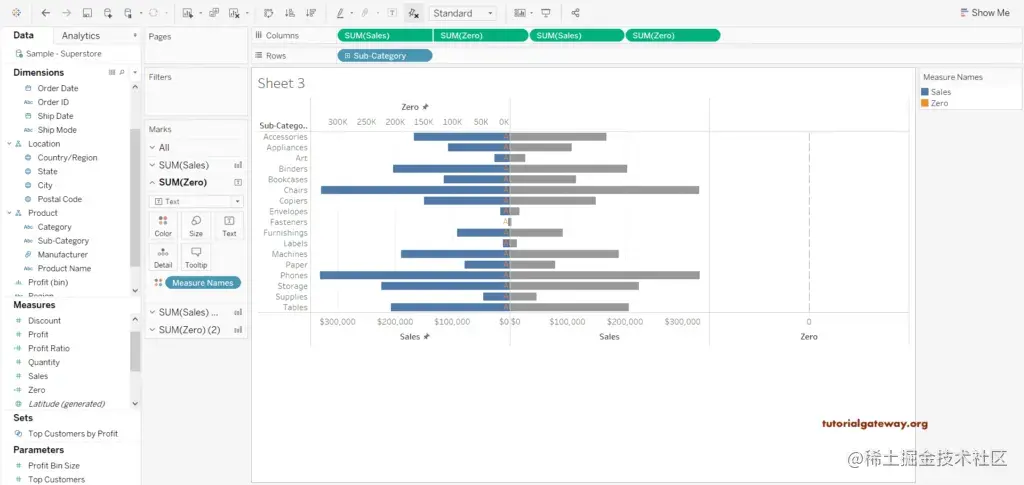Click the Undo back arrow
The height and width of the screenshot is (485, 1024).
click(x=45, y=12)
